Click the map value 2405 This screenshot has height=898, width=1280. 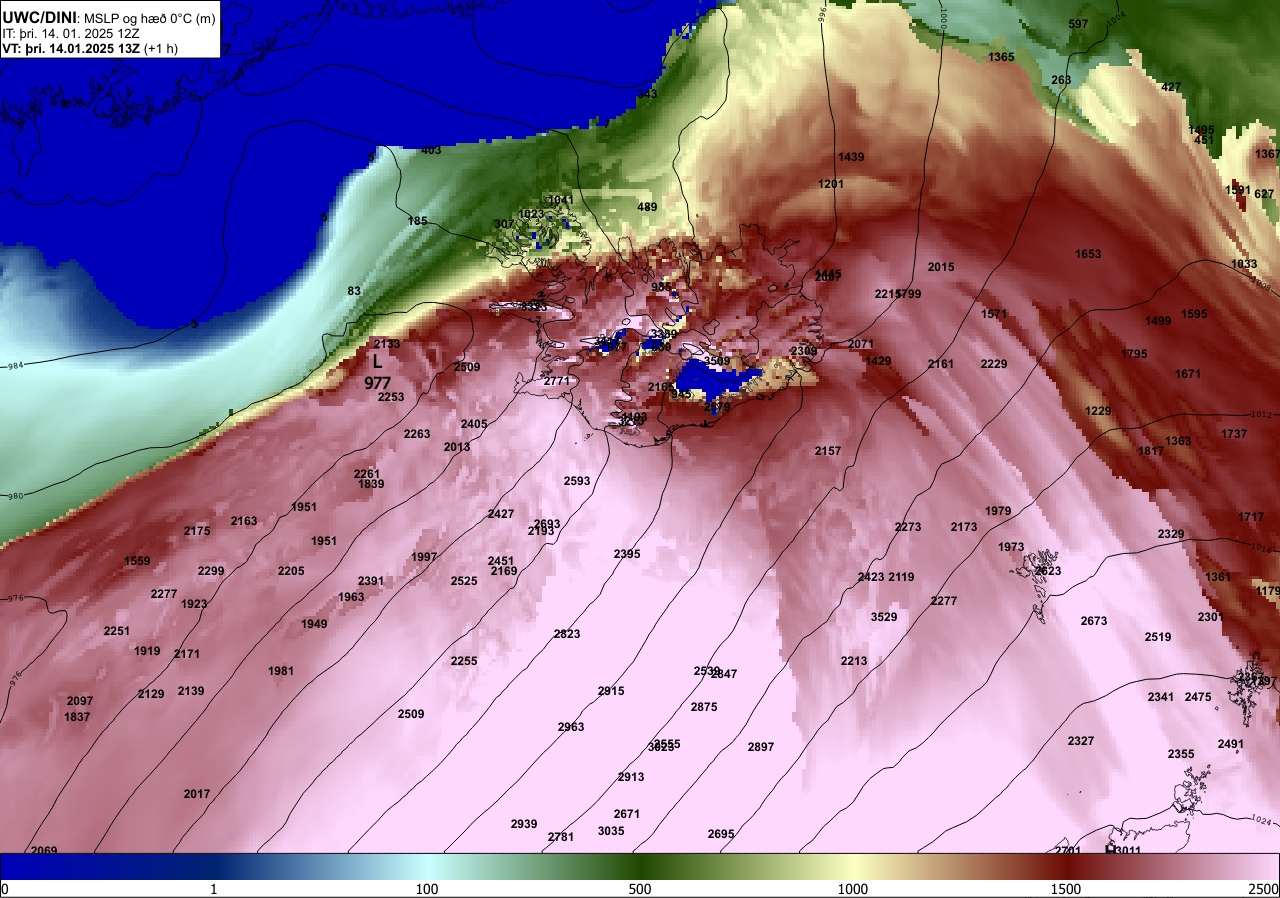pyautogui.click(x=474, y=424)
